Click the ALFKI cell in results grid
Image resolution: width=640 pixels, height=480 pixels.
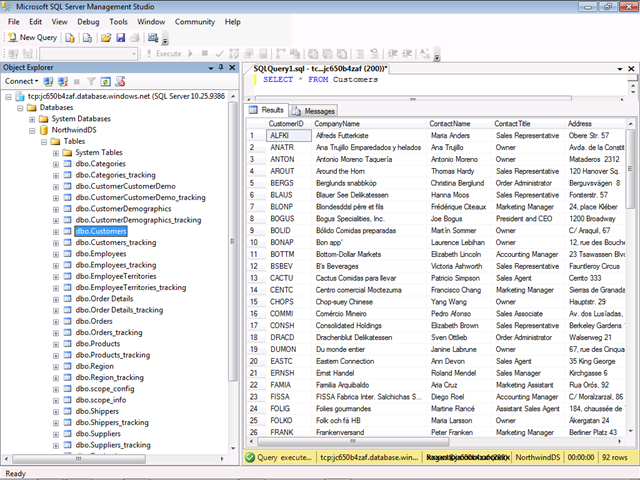point(279,135)
